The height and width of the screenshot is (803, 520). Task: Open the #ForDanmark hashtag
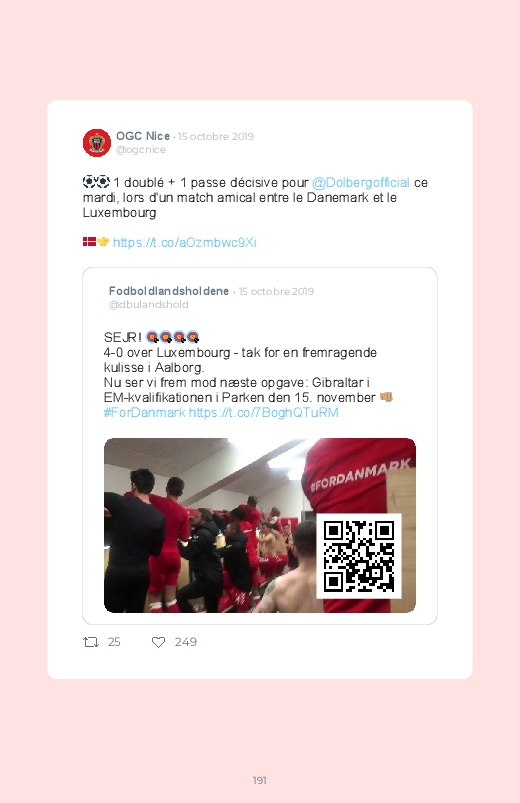point(144,412)
